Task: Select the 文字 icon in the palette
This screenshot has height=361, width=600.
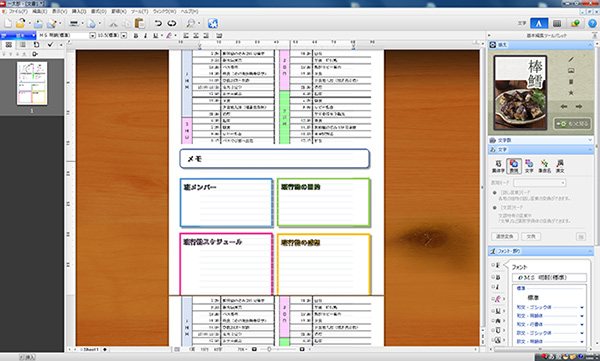Action: tap(529, 166)
